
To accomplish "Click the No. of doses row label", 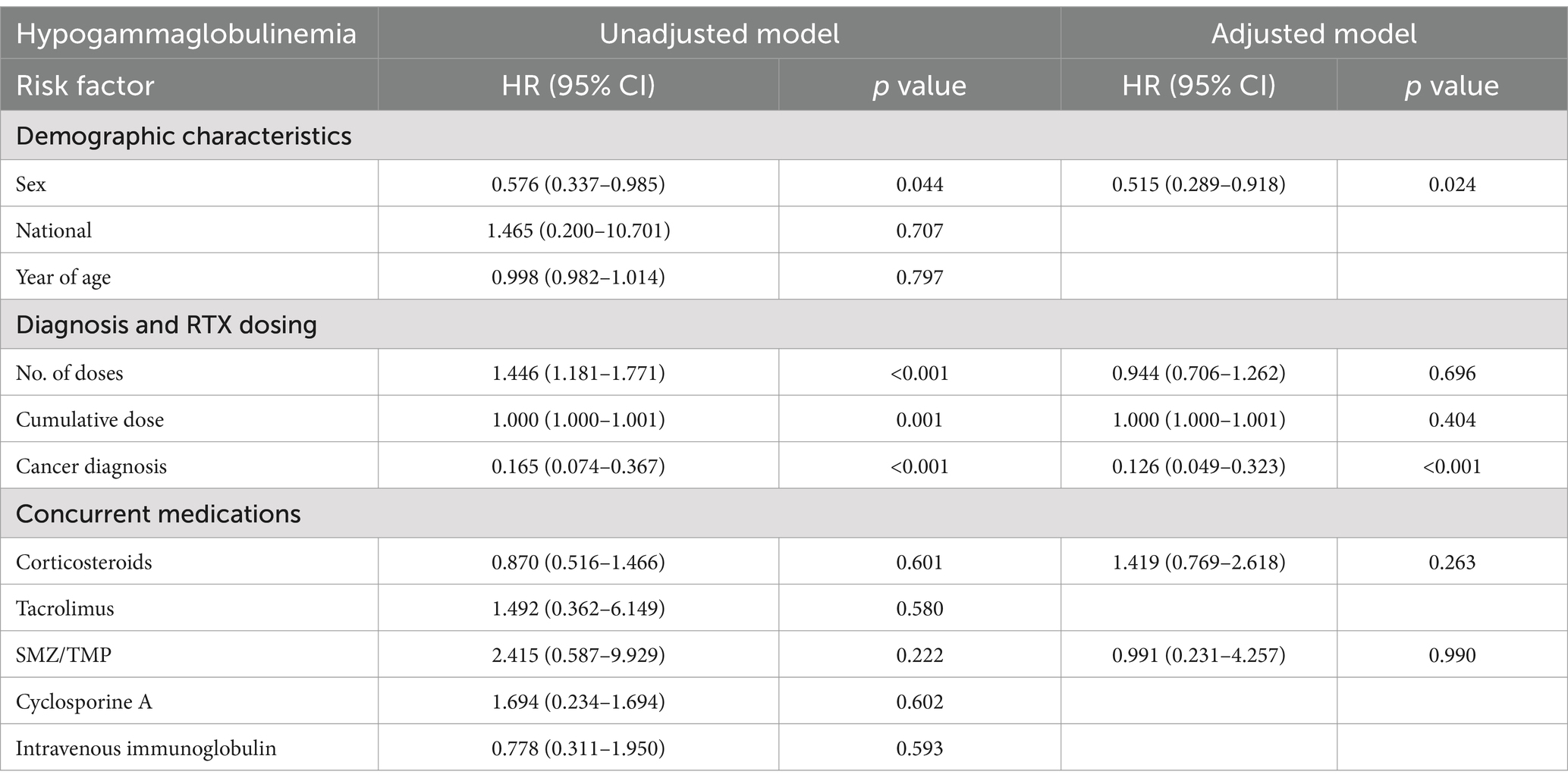I will coord(69,373).
